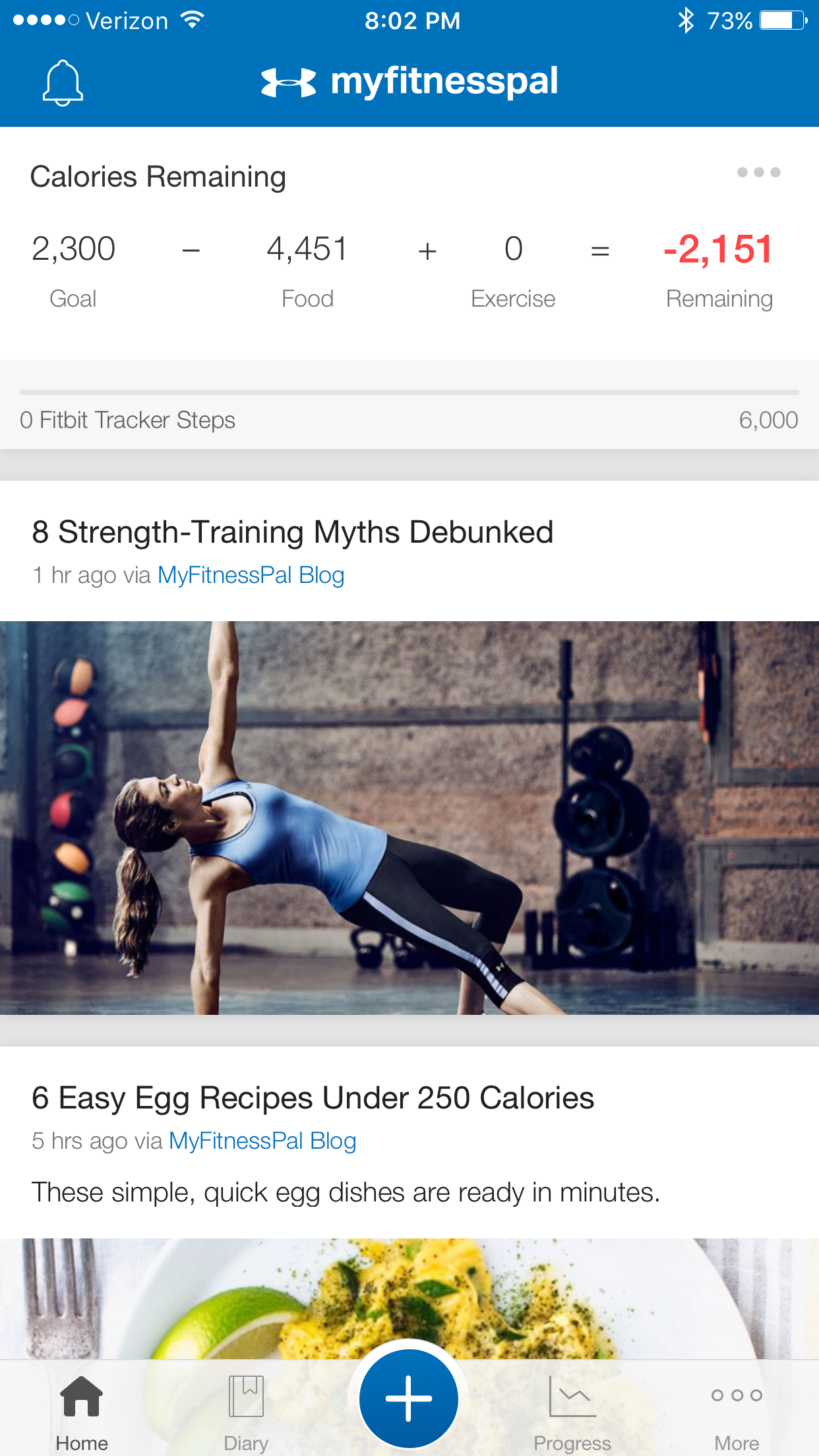The height and width of the screenshot is (1456, 819).
Task: Open Calories Remaining options three-dot menu
Action: [x=758, y=172]
